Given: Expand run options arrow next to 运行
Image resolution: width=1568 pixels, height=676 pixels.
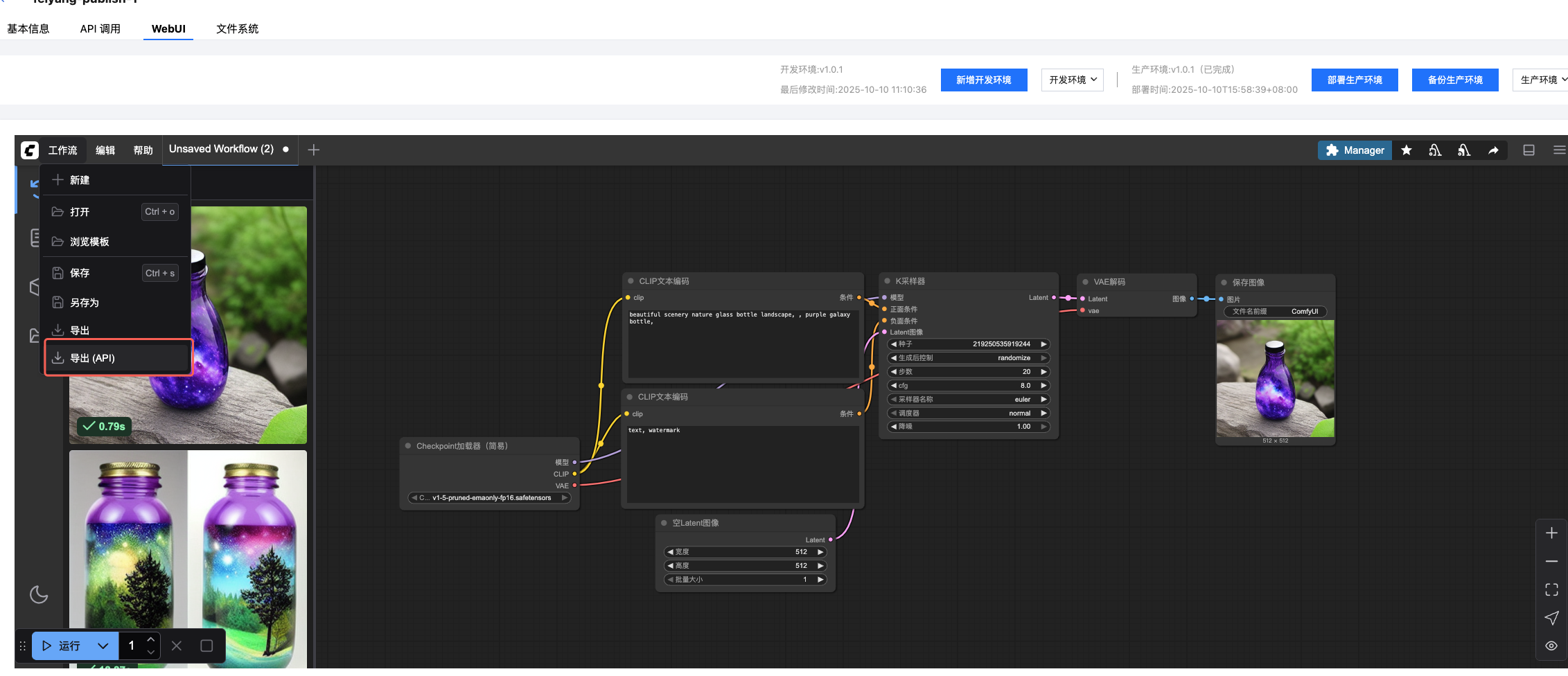Looking at the screenshot, I should point(103,646).
